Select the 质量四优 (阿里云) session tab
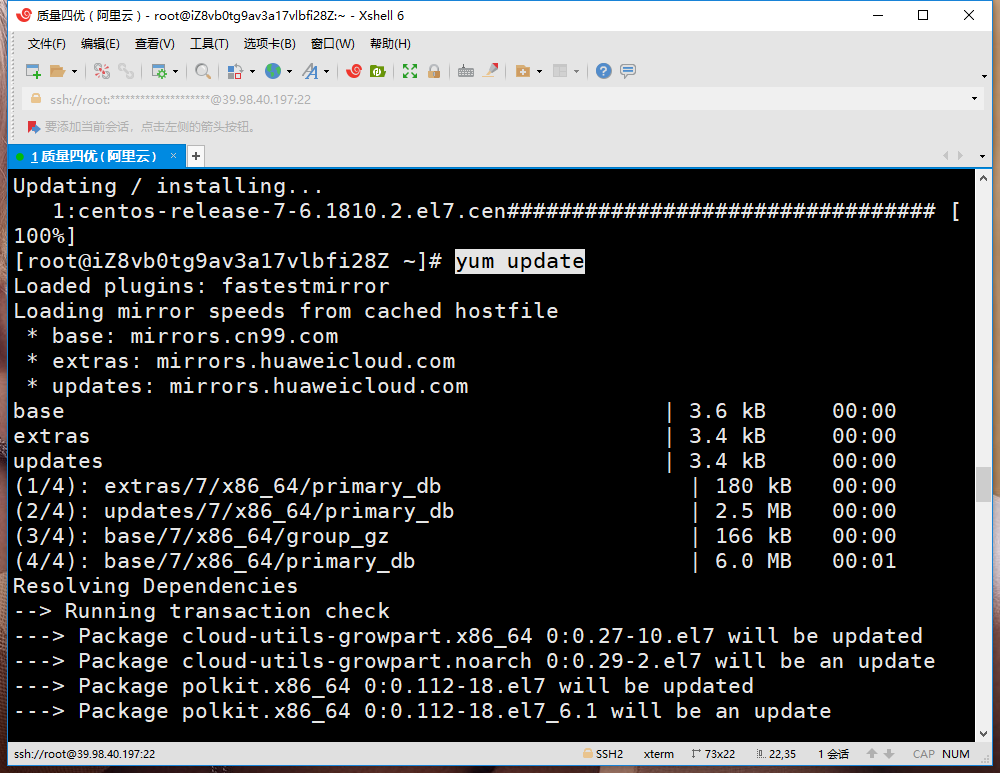Viewport: 1000px width, 773px height. pos(93,156)
